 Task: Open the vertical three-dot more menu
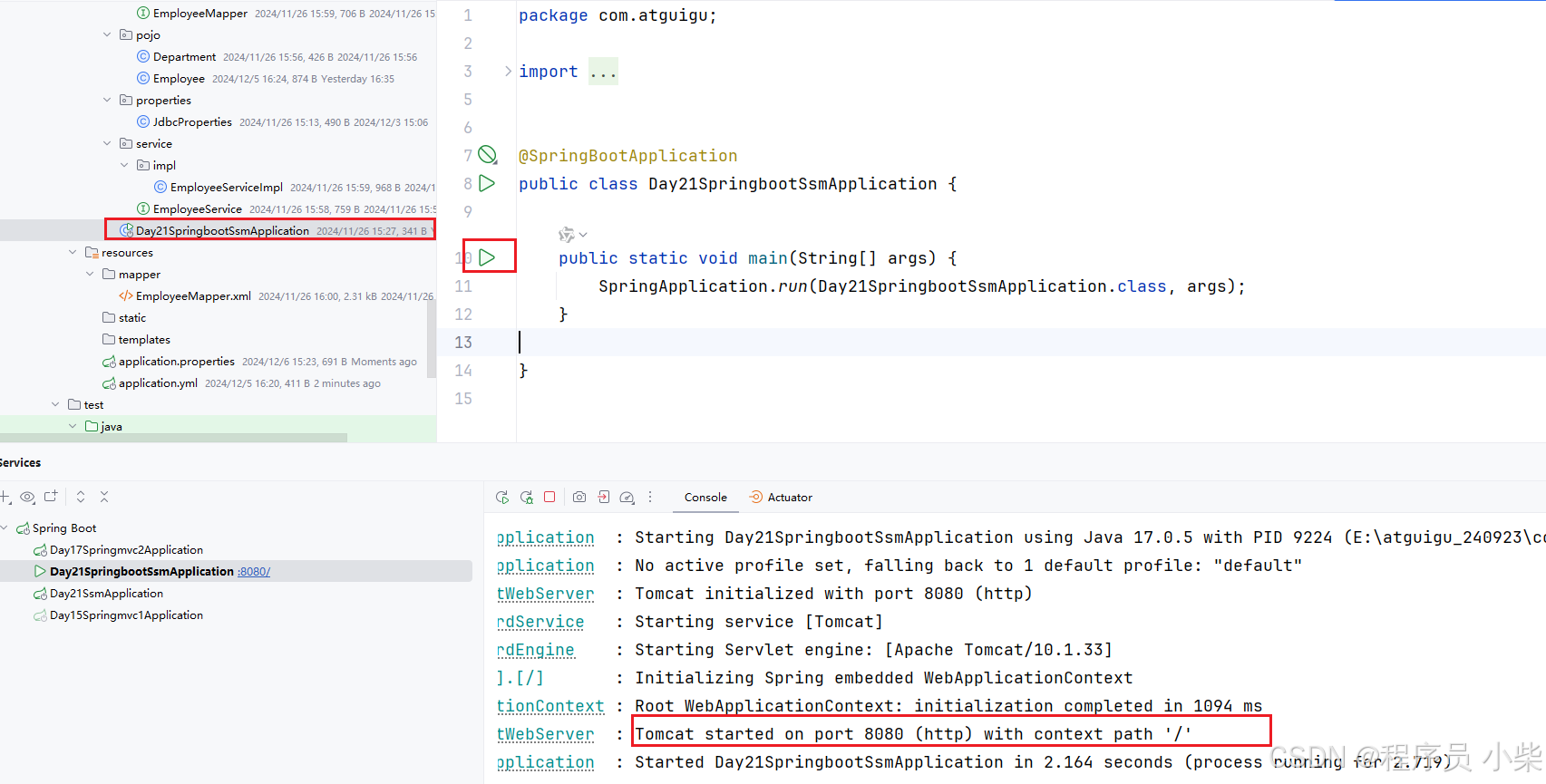(x=650, y=497)
